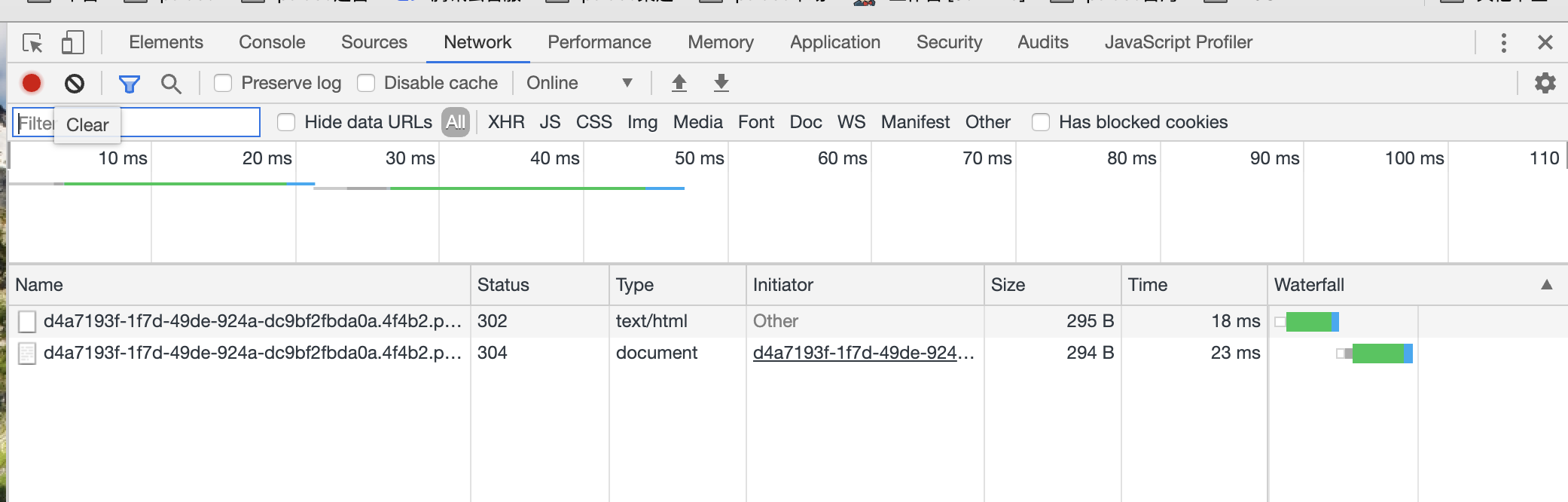Viewport: 1568px width, 502px height.
Task: Open the Application tab
Action: [834, 42]
